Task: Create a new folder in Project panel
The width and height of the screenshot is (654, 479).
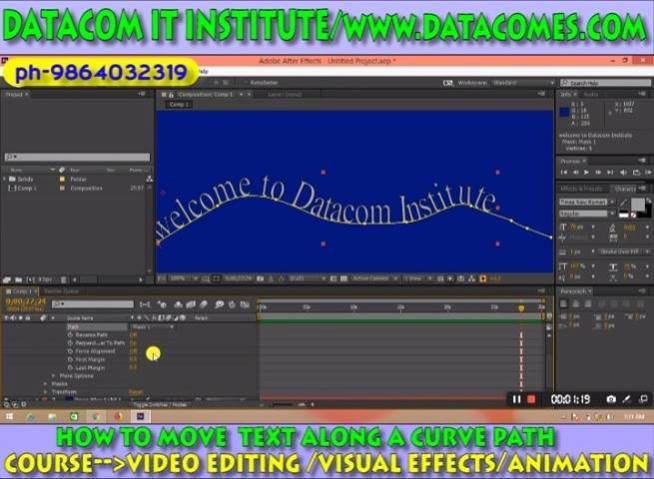Action: click(18, 280)
